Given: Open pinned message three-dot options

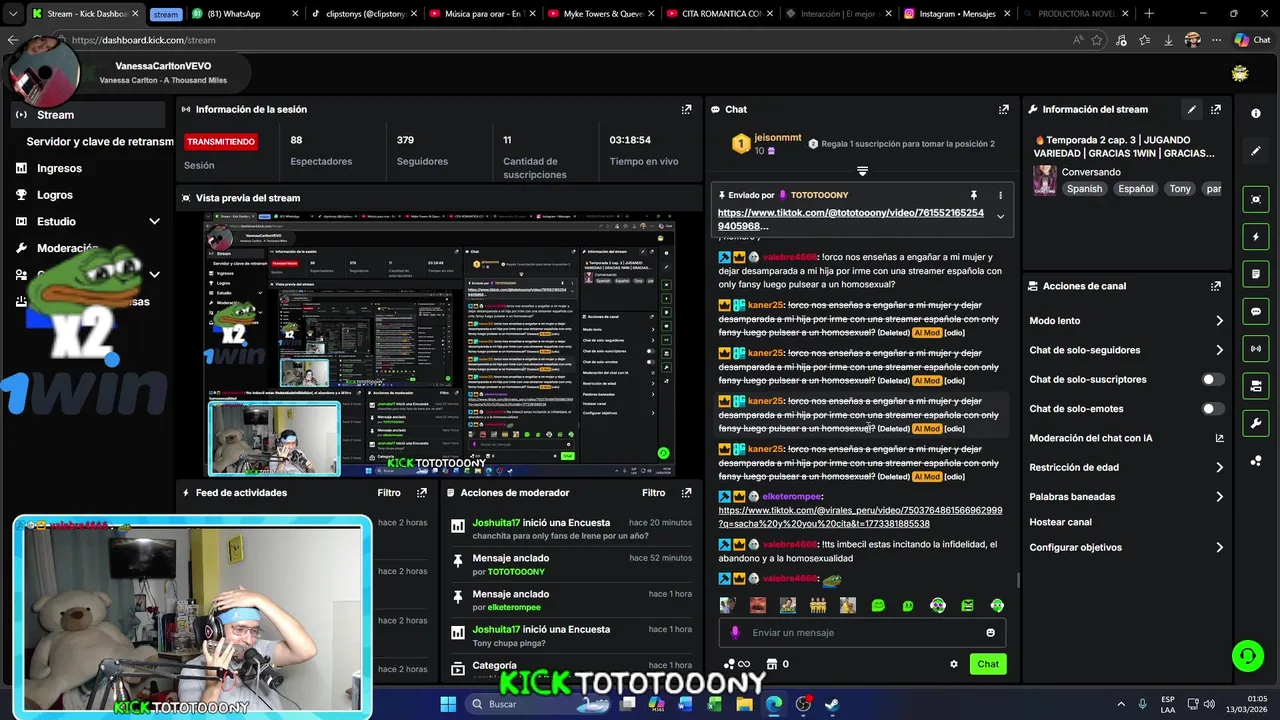Looking at the screenshot, I should pos(1000,195).
